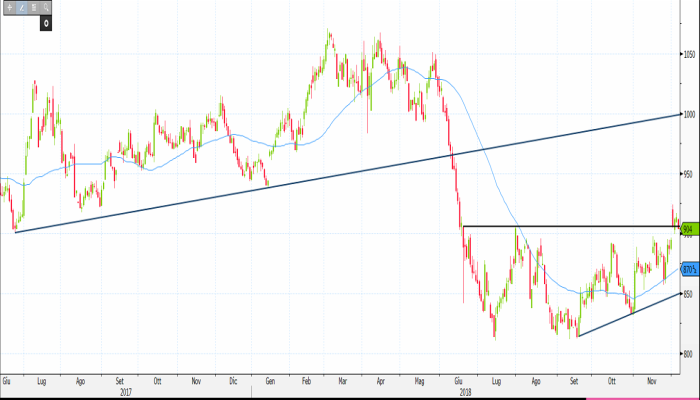Click the Gen month marker on axis
Viewport: 700px width, 400px height.
click(271, 382)
